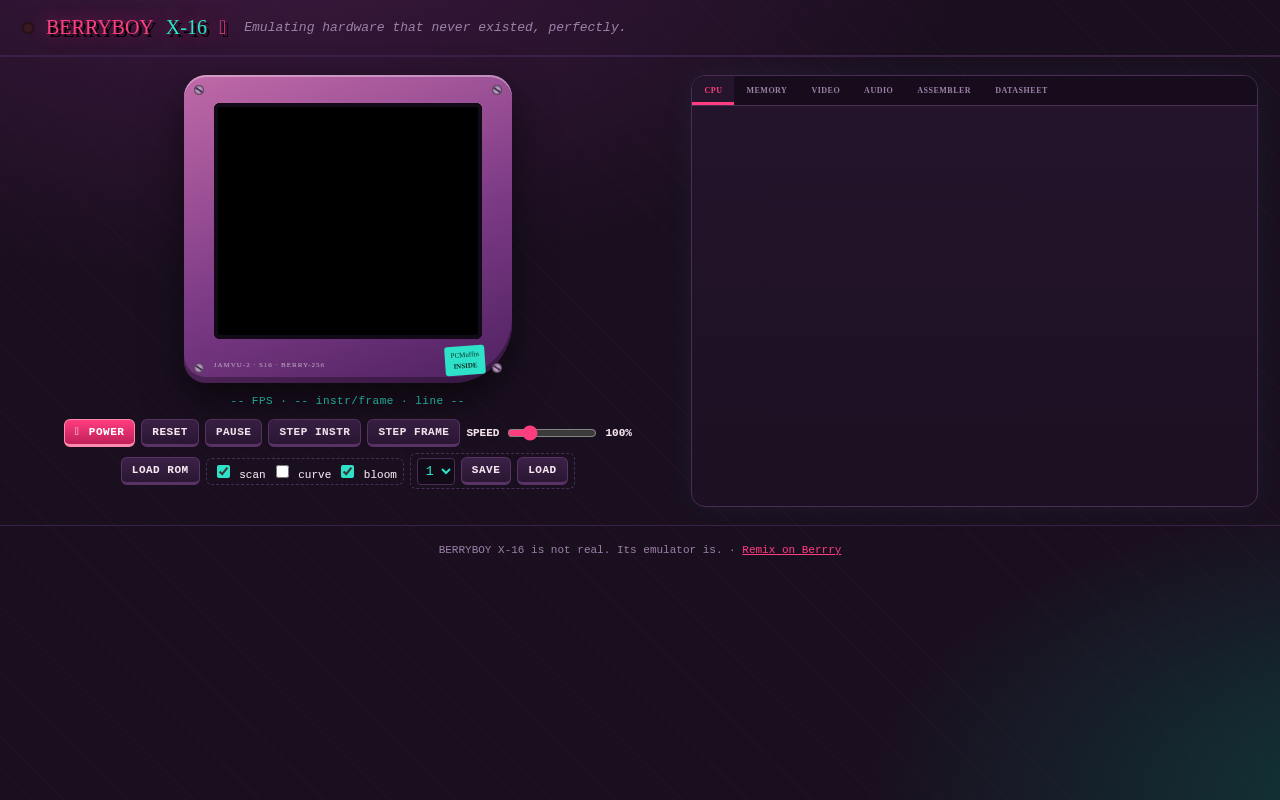Open the Remix on Berrry link
This screenshot has height=800, width=1280.
791,550
